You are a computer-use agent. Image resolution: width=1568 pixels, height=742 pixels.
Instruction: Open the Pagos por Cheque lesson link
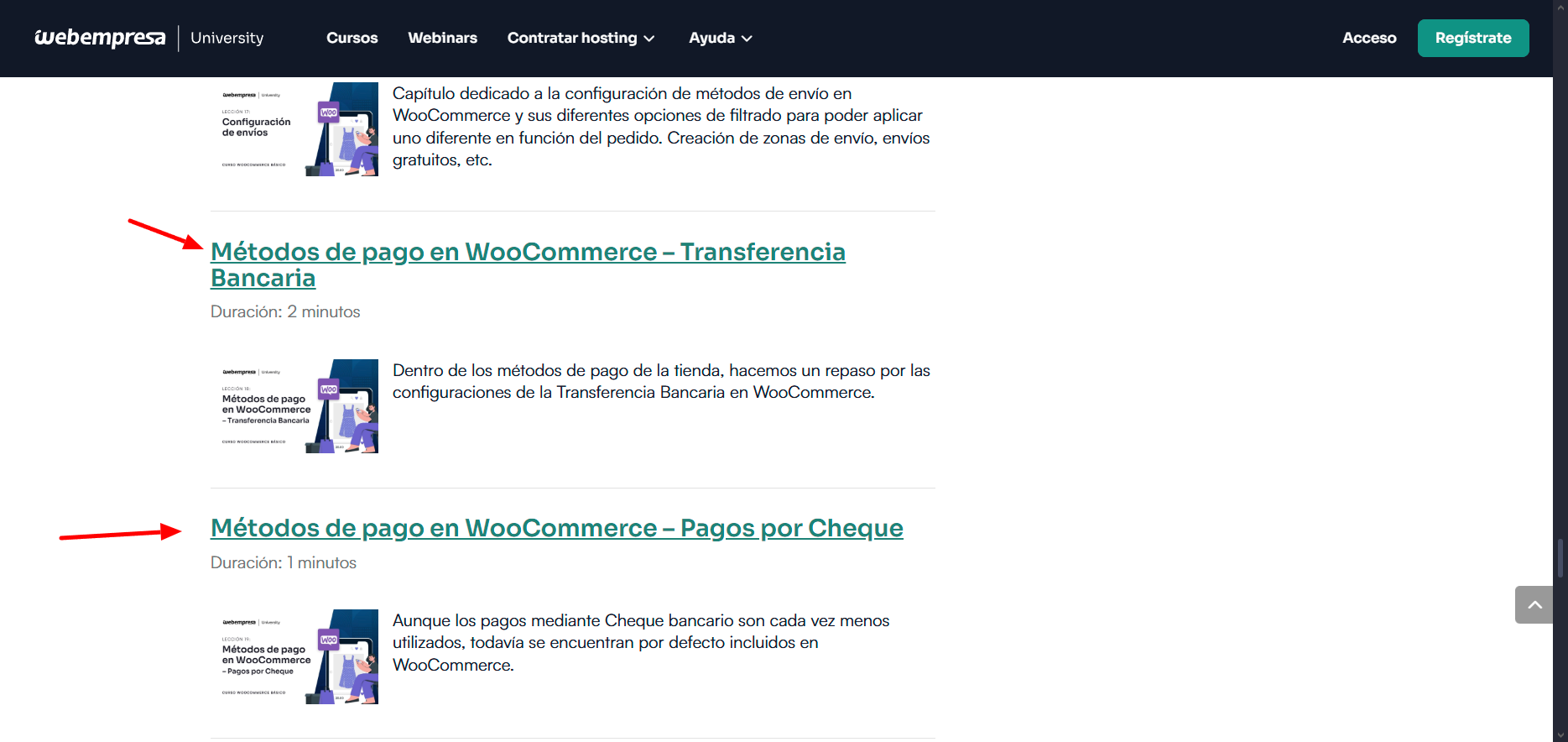557,528
